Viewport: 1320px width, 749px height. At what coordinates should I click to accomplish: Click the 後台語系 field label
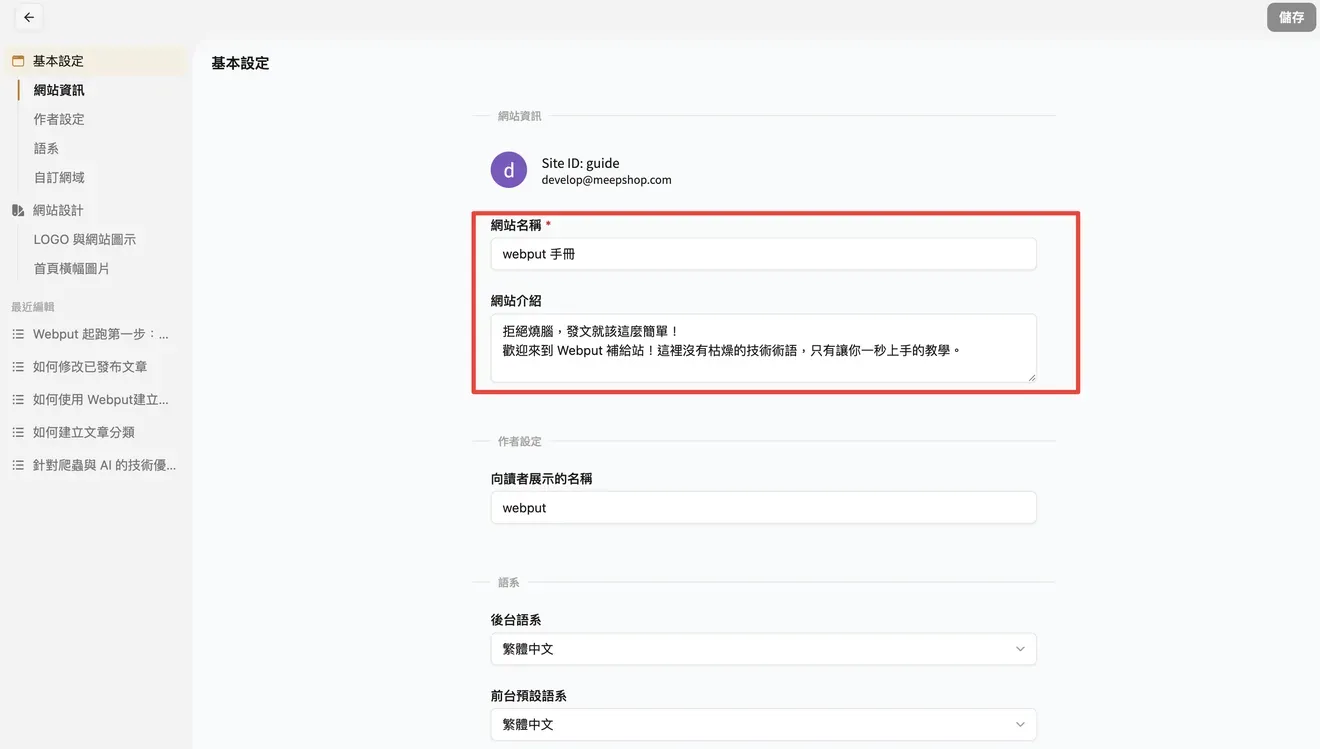coord(516,620)
